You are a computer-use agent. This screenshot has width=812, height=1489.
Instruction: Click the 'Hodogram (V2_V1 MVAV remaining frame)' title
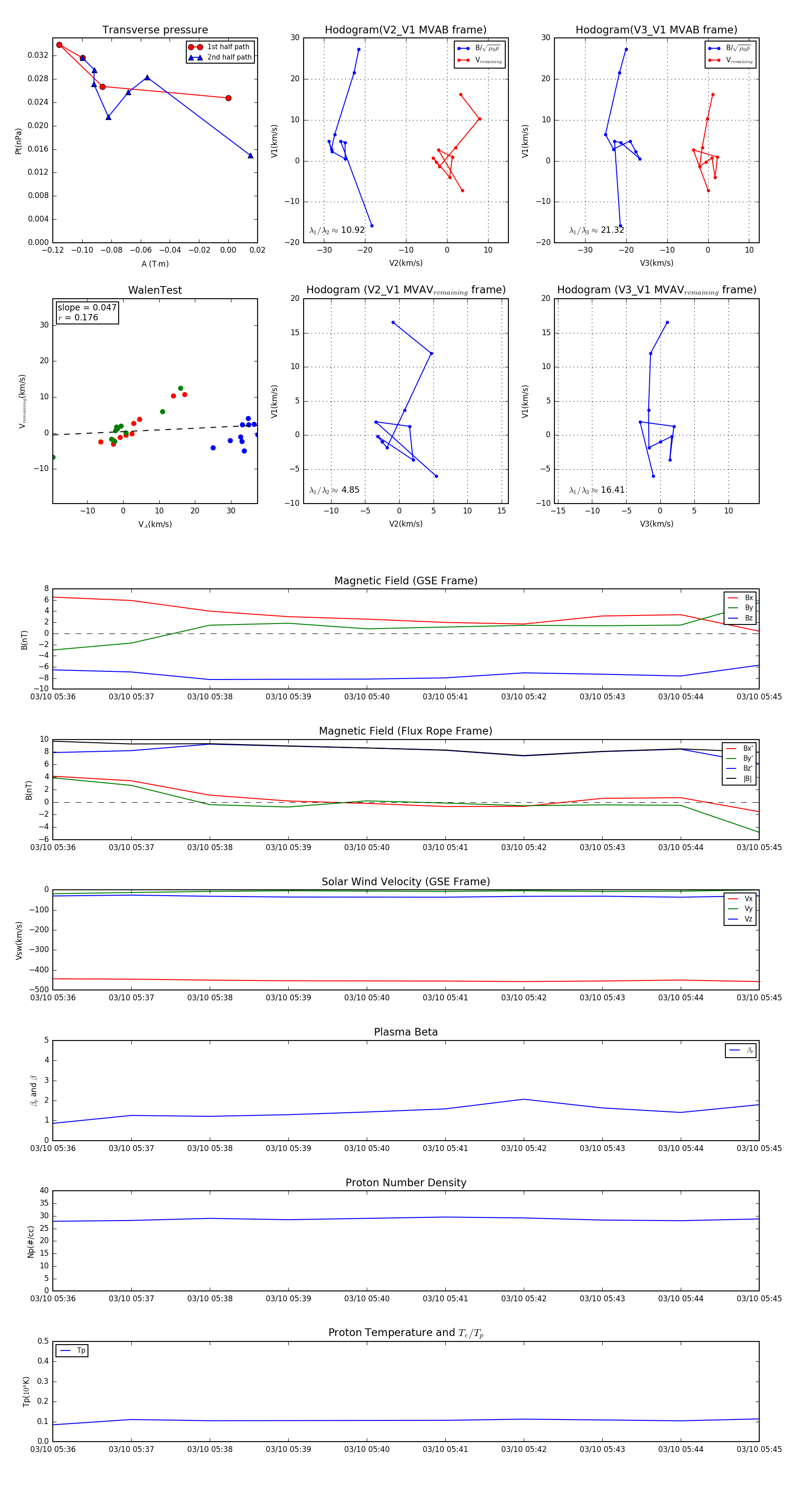(406, 290)
